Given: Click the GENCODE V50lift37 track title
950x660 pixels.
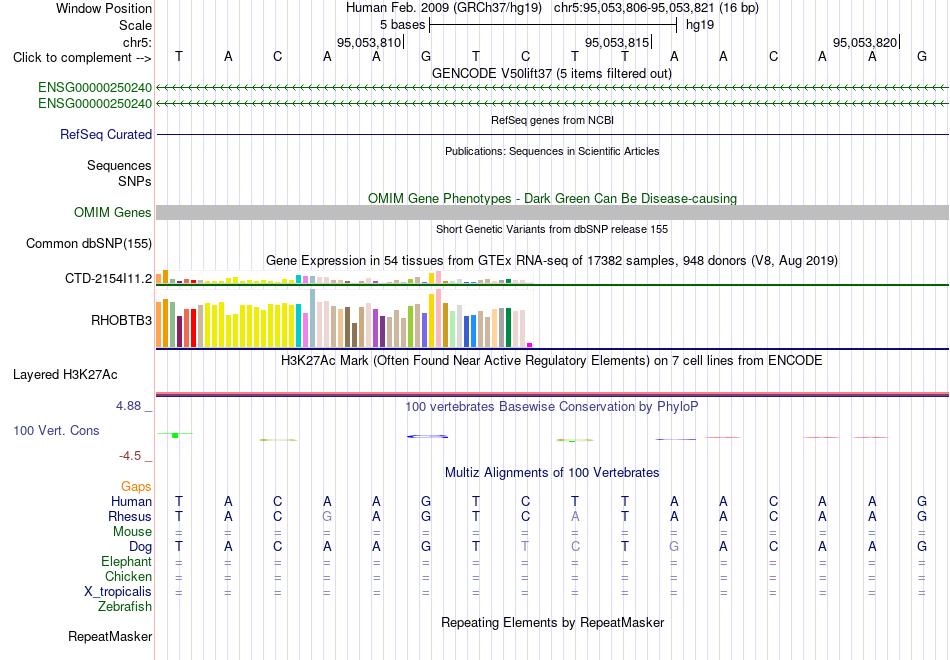Looking at the screenshot, I should pyautogui.click(x=551, y=73).
